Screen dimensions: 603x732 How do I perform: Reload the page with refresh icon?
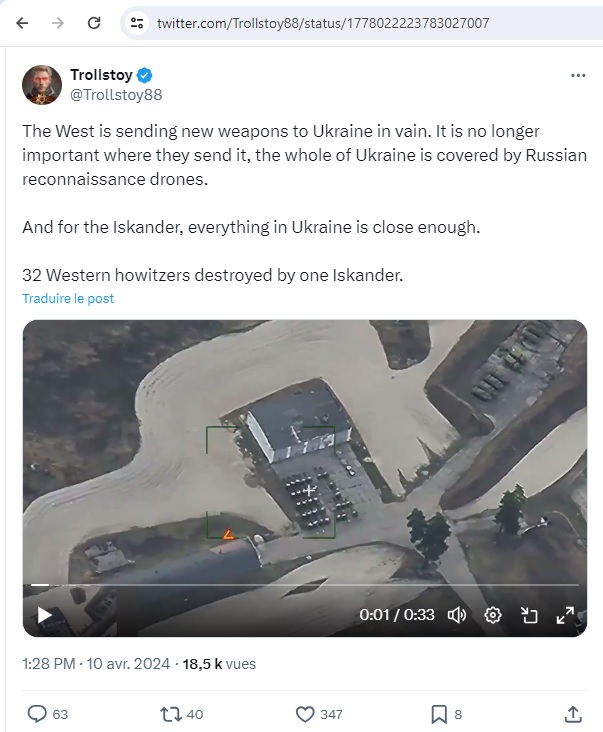coord(94,23)
